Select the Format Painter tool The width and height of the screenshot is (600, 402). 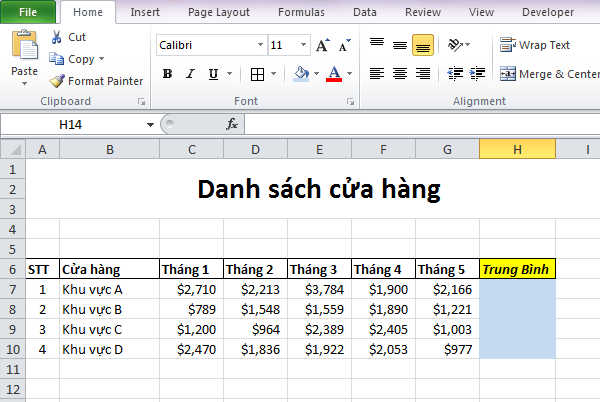pyautogui.click(x=96, y=81)
